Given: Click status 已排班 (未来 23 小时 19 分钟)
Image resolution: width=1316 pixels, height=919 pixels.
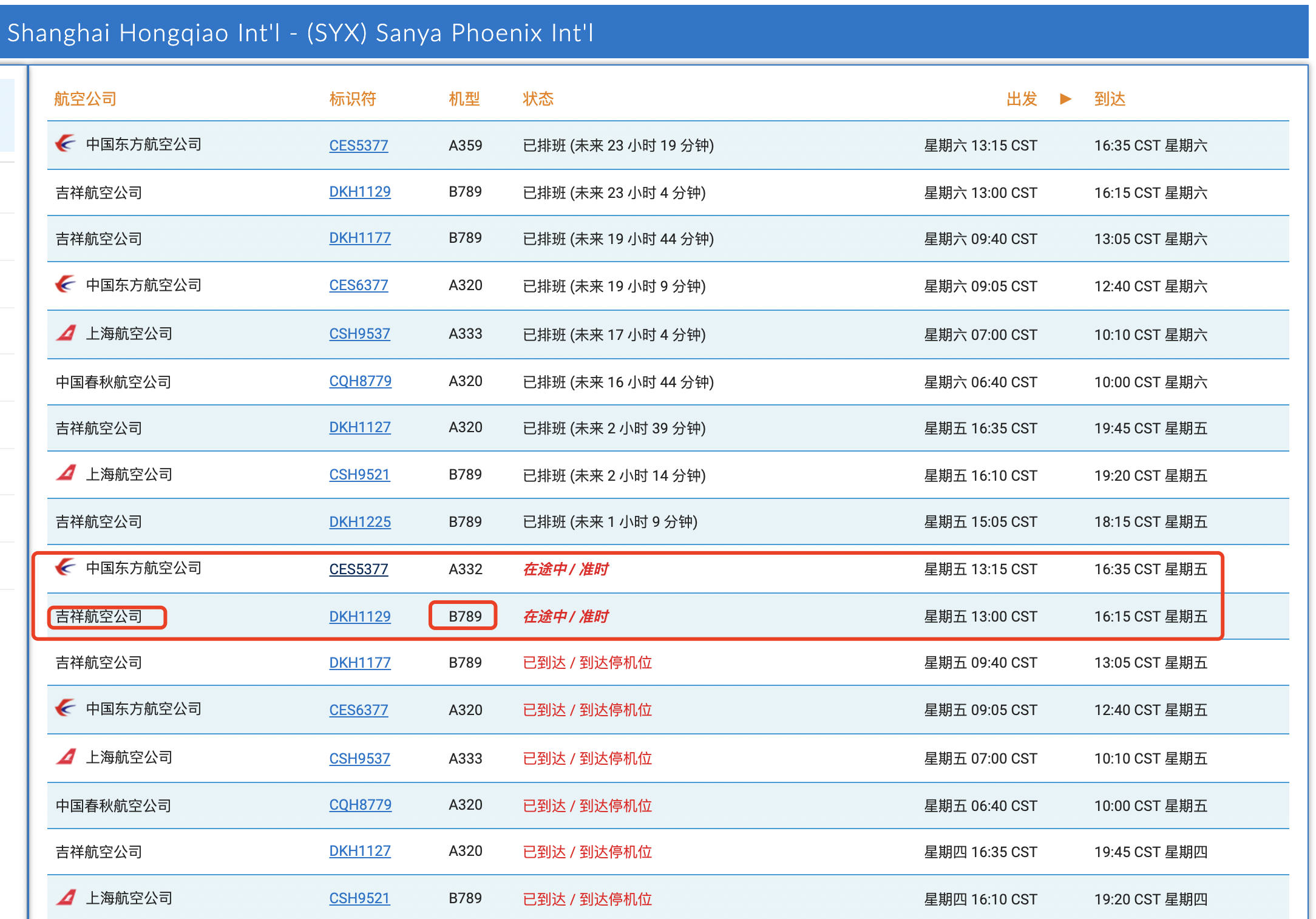Looking at the screenshot, I should coord(618,146).
